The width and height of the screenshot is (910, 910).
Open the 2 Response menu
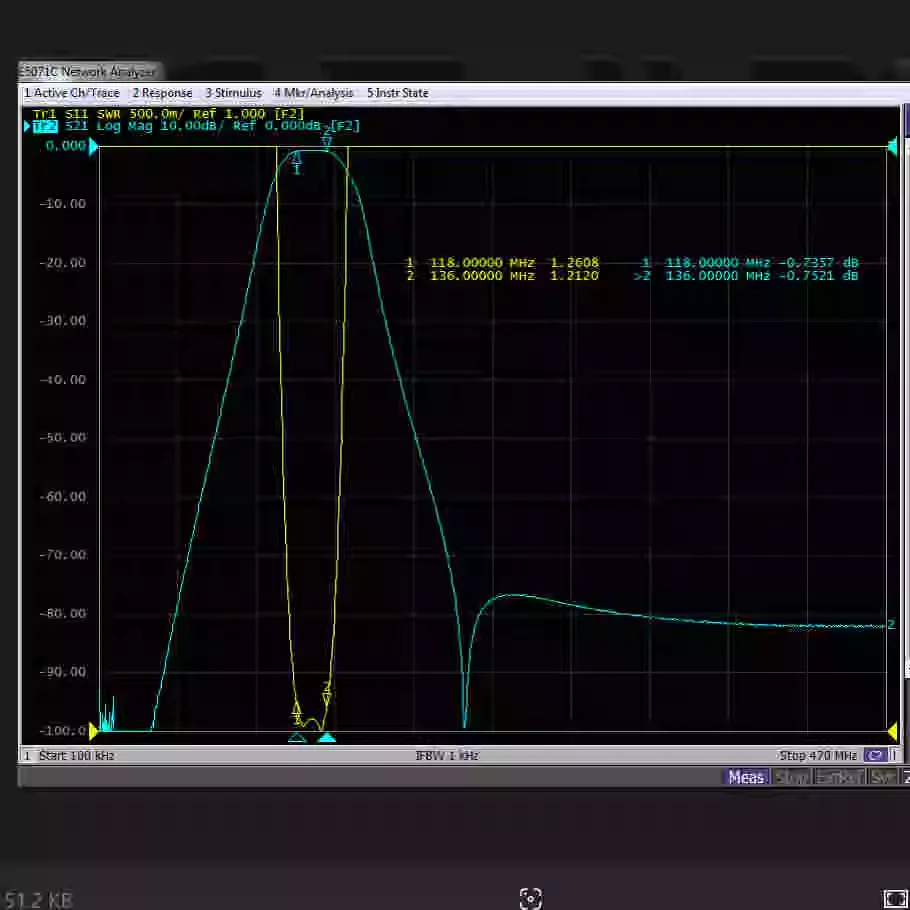click(162, 93)
